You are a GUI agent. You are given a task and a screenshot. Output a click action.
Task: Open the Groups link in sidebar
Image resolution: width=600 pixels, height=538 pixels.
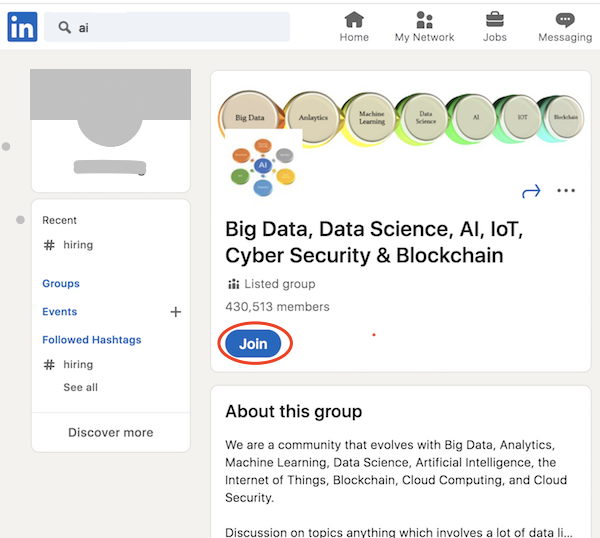tap(61, 284)
